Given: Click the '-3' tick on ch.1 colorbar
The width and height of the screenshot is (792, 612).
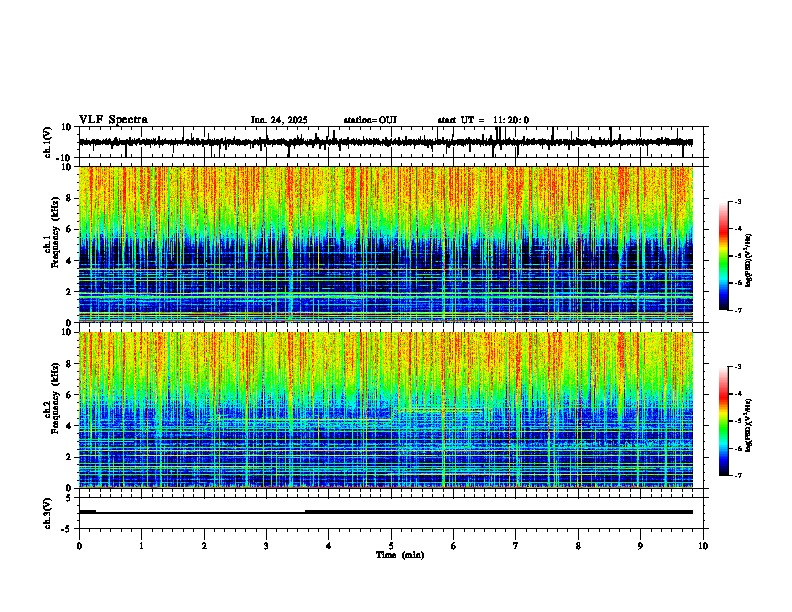Looking at the screenshot, I should coord(737,202).
